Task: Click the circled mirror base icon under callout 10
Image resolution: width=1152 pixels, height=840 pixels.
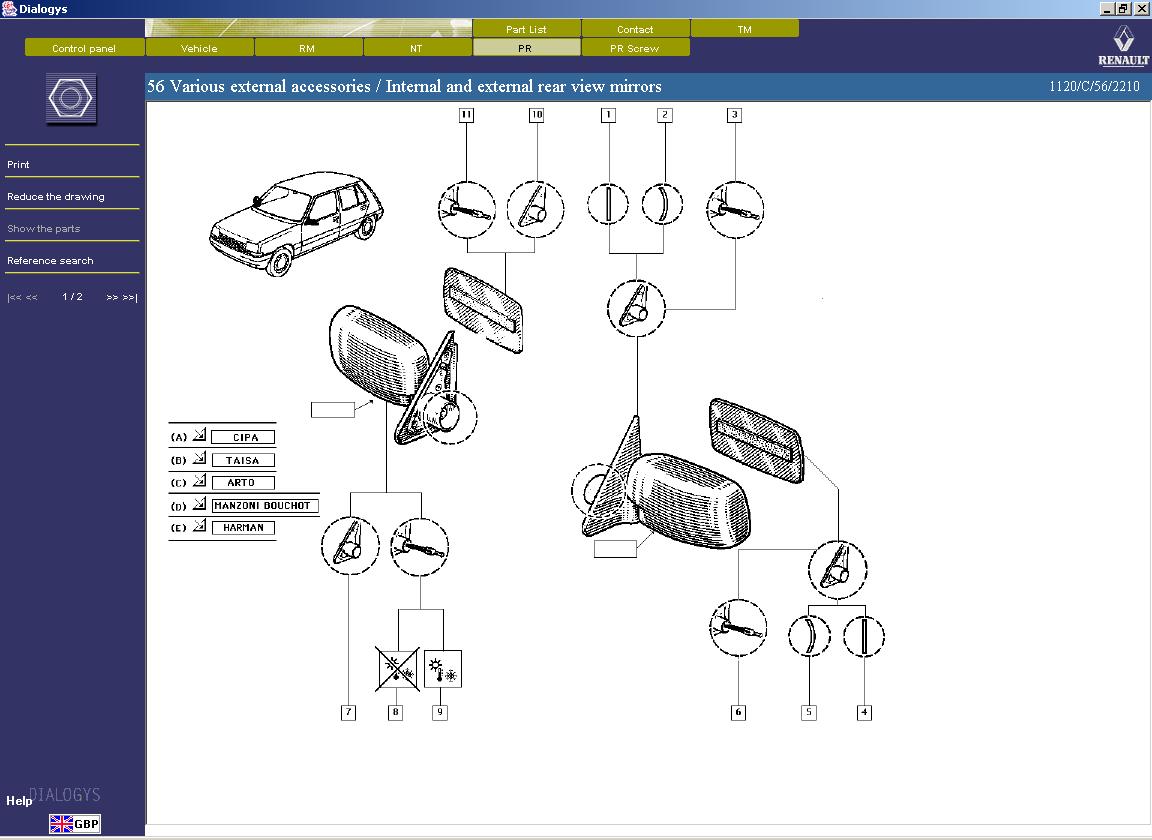Action: pyautogui.click(x=536, y=210)
